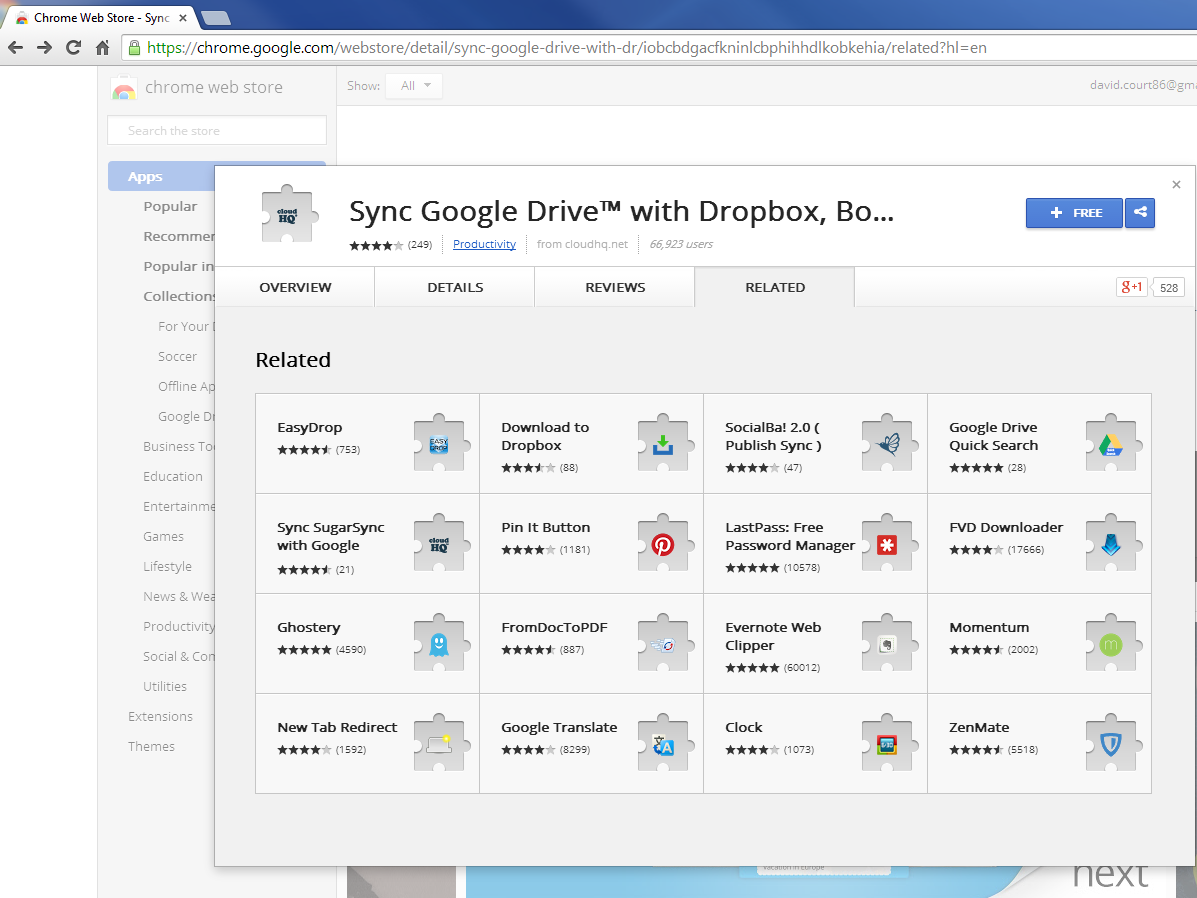1197x898 pixels.
Task: Click the EasyDrop extension icon
Action: (439, 444)
